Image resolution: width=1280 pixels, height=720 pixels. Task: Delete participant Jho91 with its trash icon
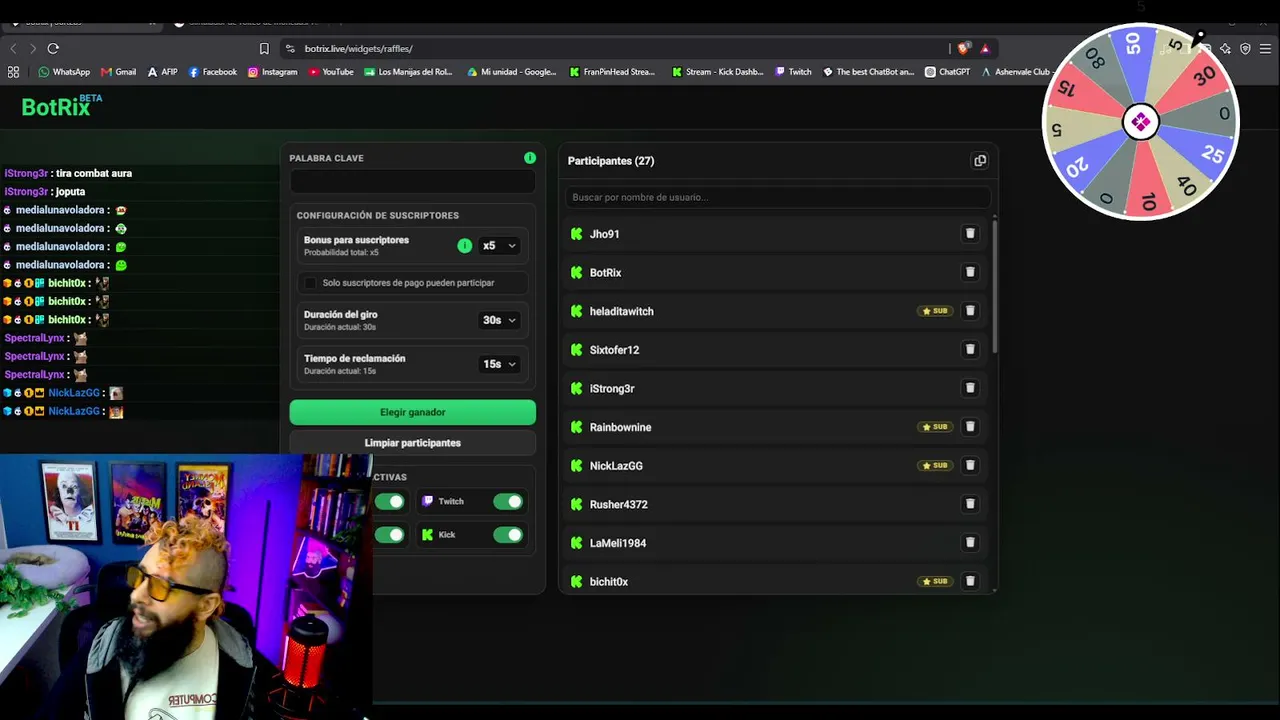pyautogui.click(x=970, y=234)
